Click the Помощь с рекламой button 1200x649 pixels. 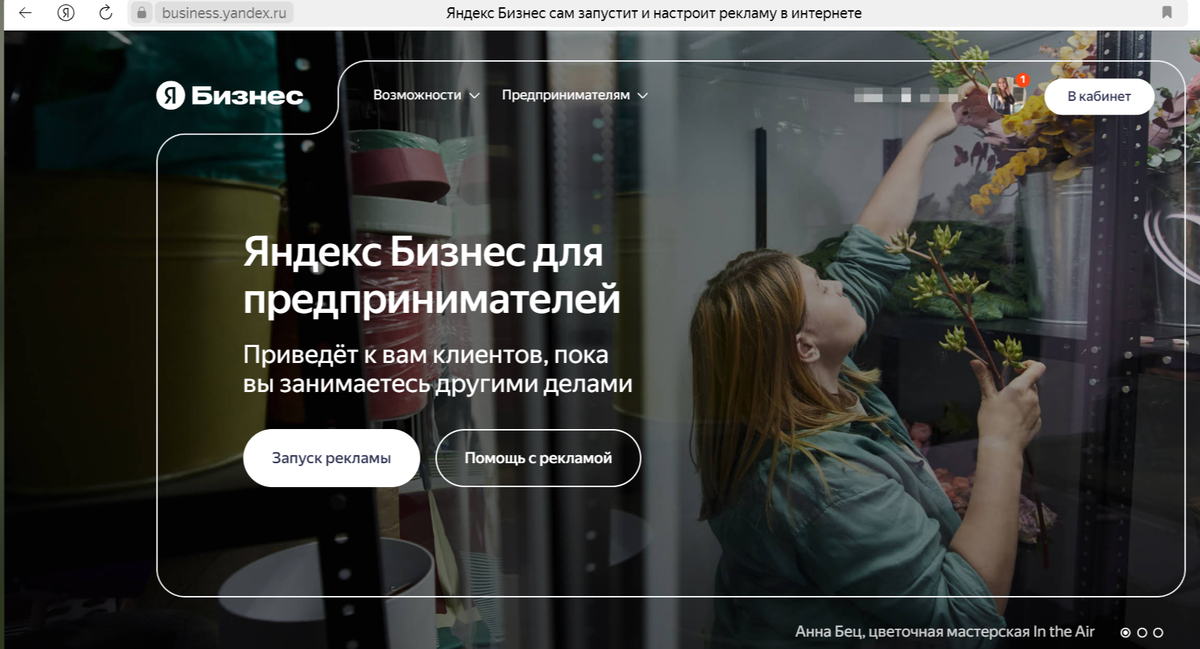(x=538, y=458)
